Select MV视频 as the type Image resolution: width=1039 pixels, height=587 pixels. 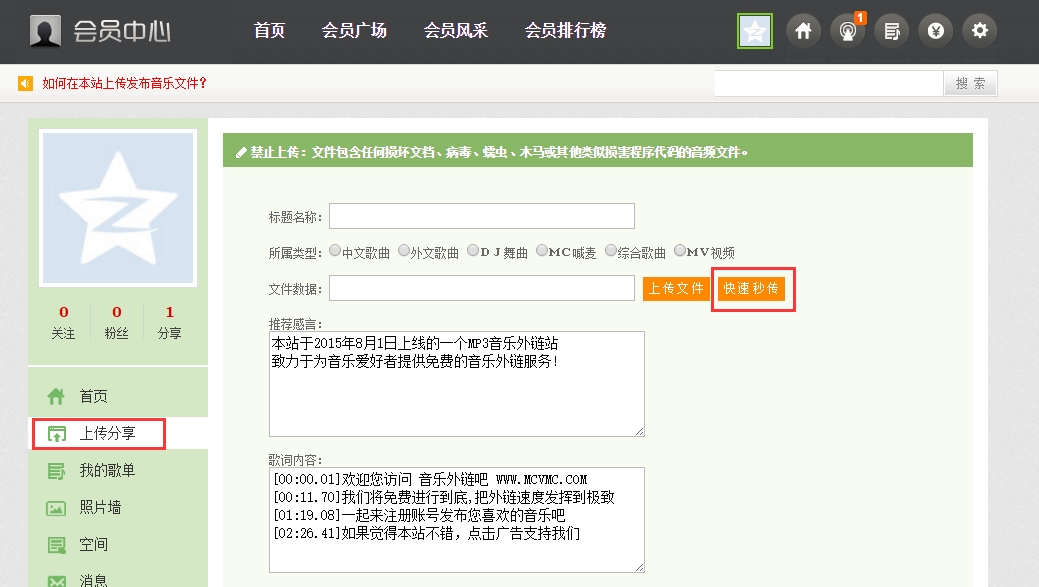coord(680,252)
